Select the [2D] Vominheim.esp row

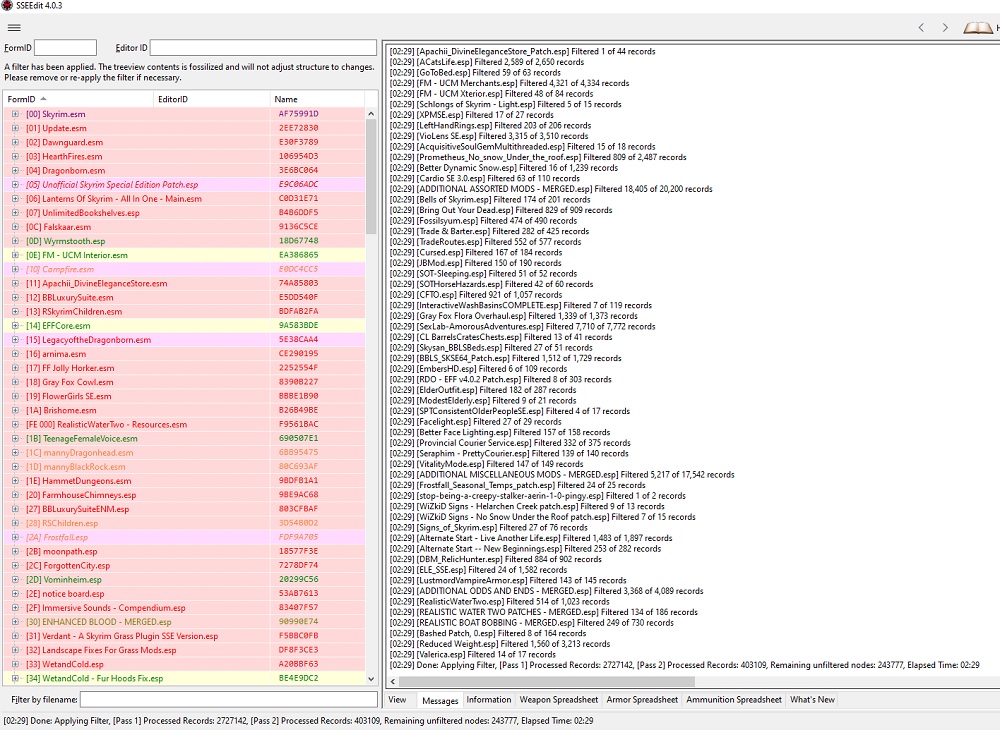click(184, 580)
